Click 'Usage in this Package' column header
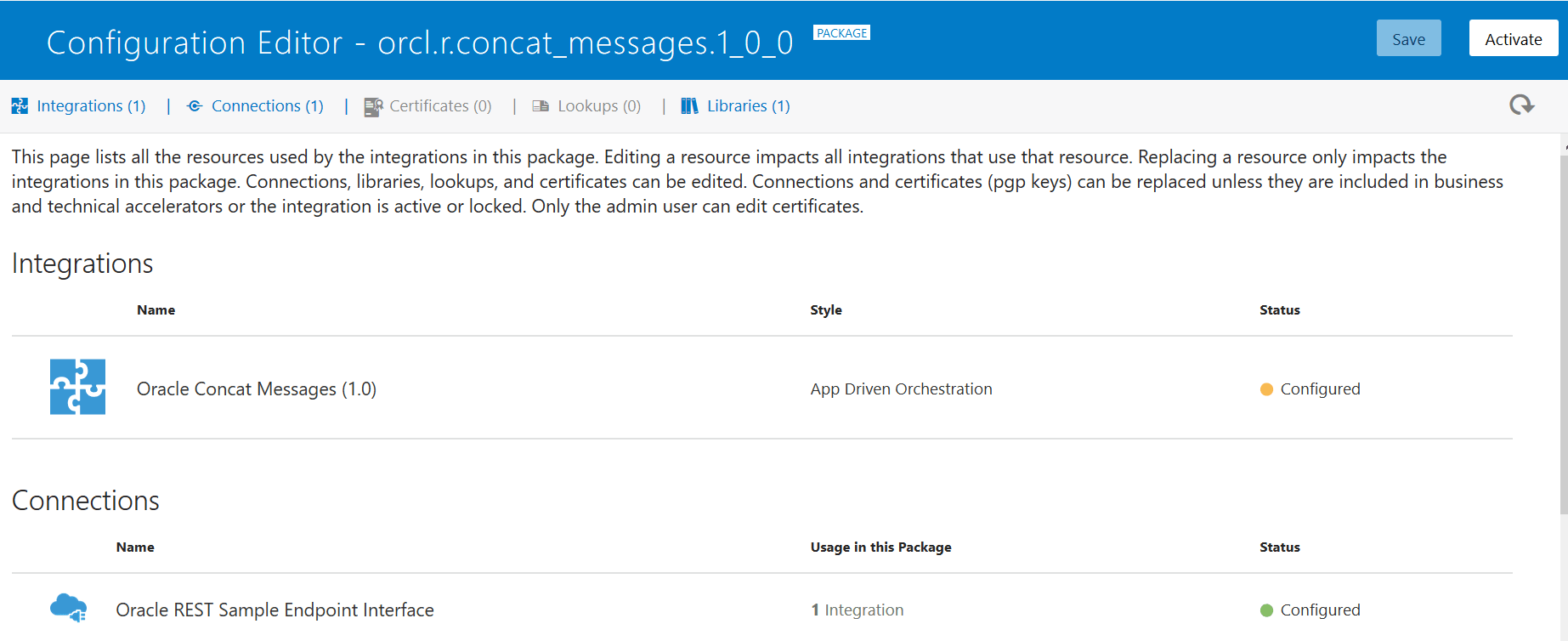 click(x=880, y=547)
